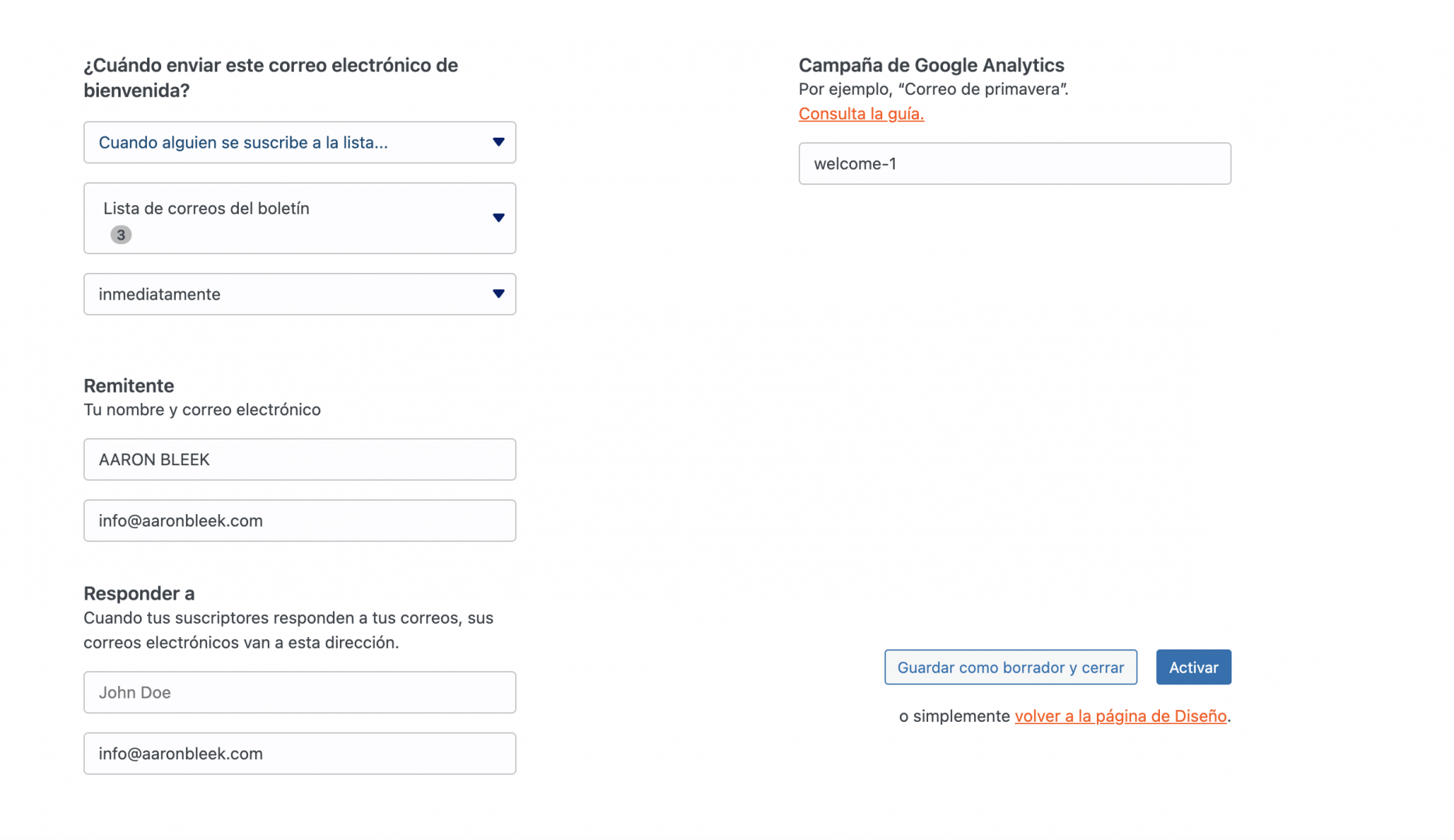Click the arrow on the trigger event dropdown

coord(499,142)
